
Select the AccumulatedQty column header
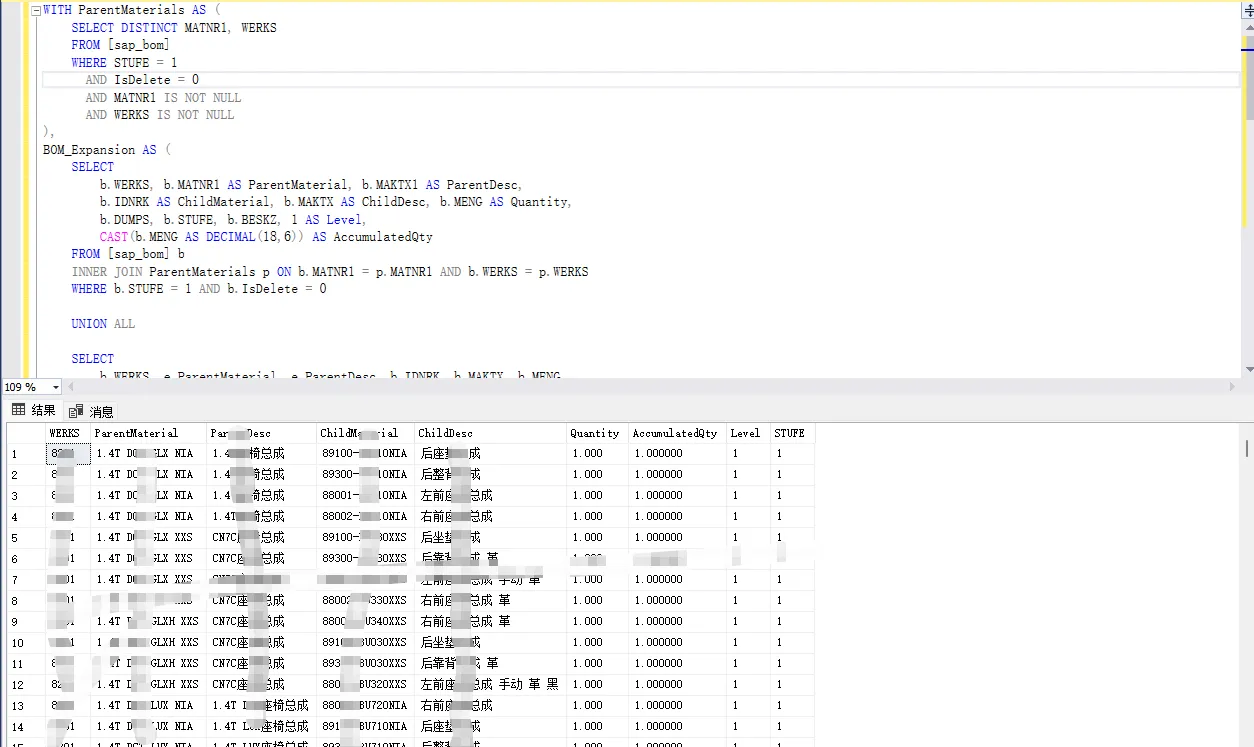click(675, 433)
